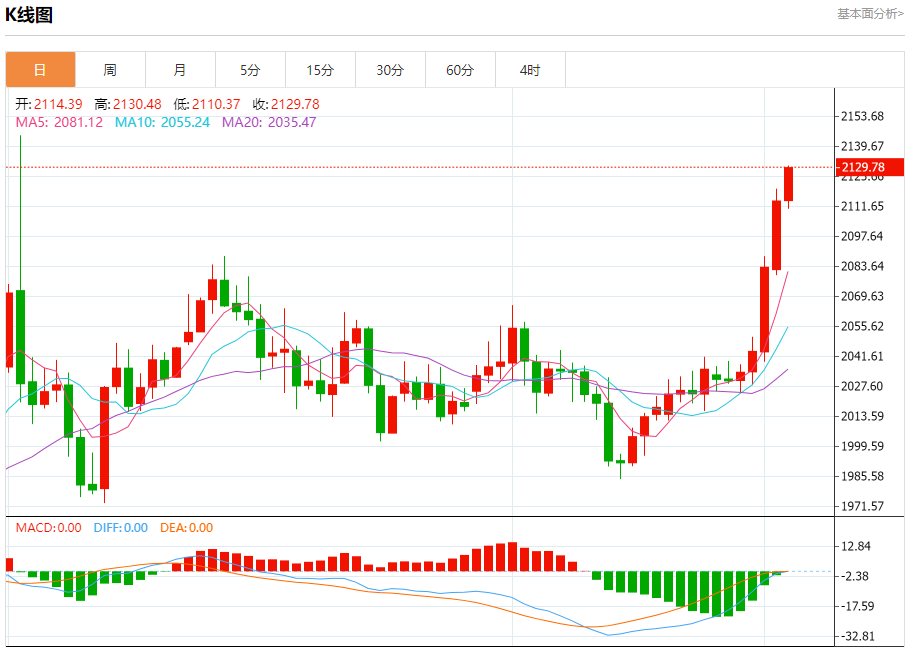The height and width of the screenshot is (647, 910).
Task: Open the 基本面分析 link
Action: [x=870, y=13]
